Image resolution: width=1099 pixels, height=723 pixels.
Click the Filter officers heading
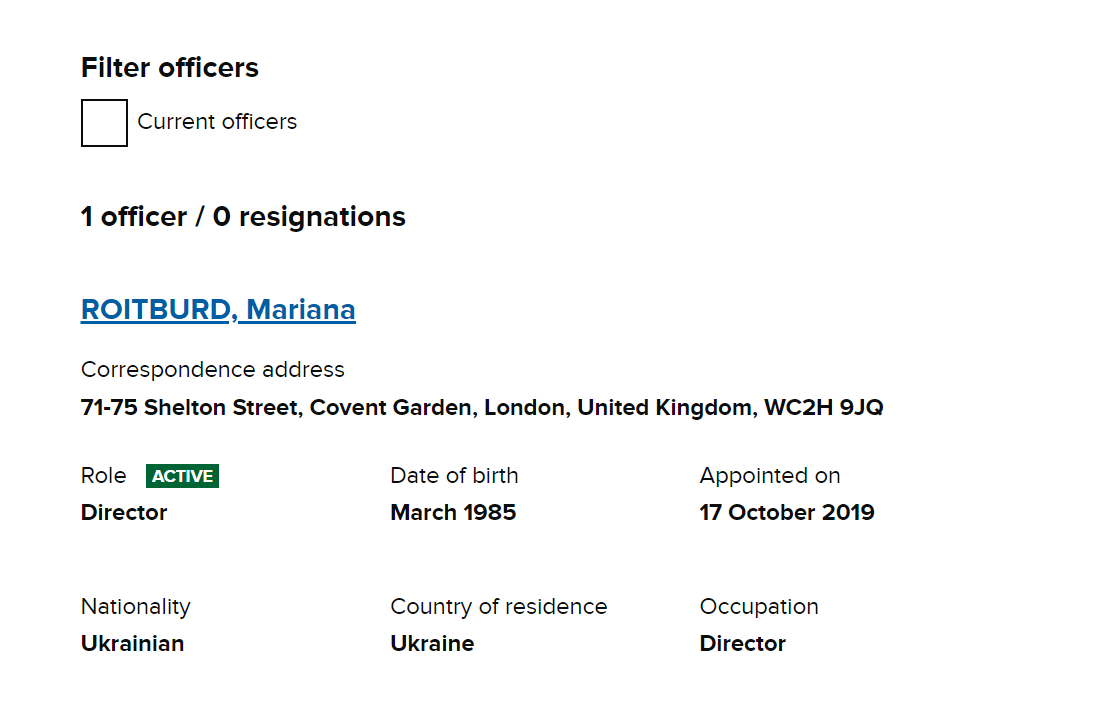[170, 68]
